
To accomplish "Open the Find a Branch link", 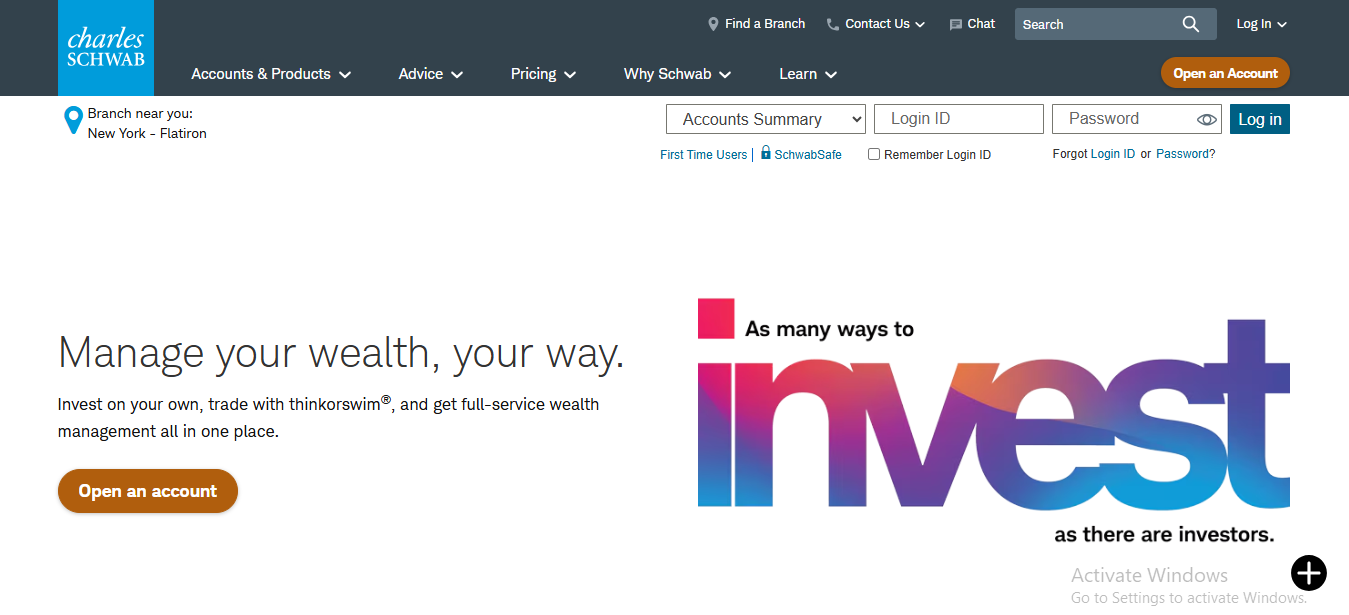I will (x=765, y=24).
